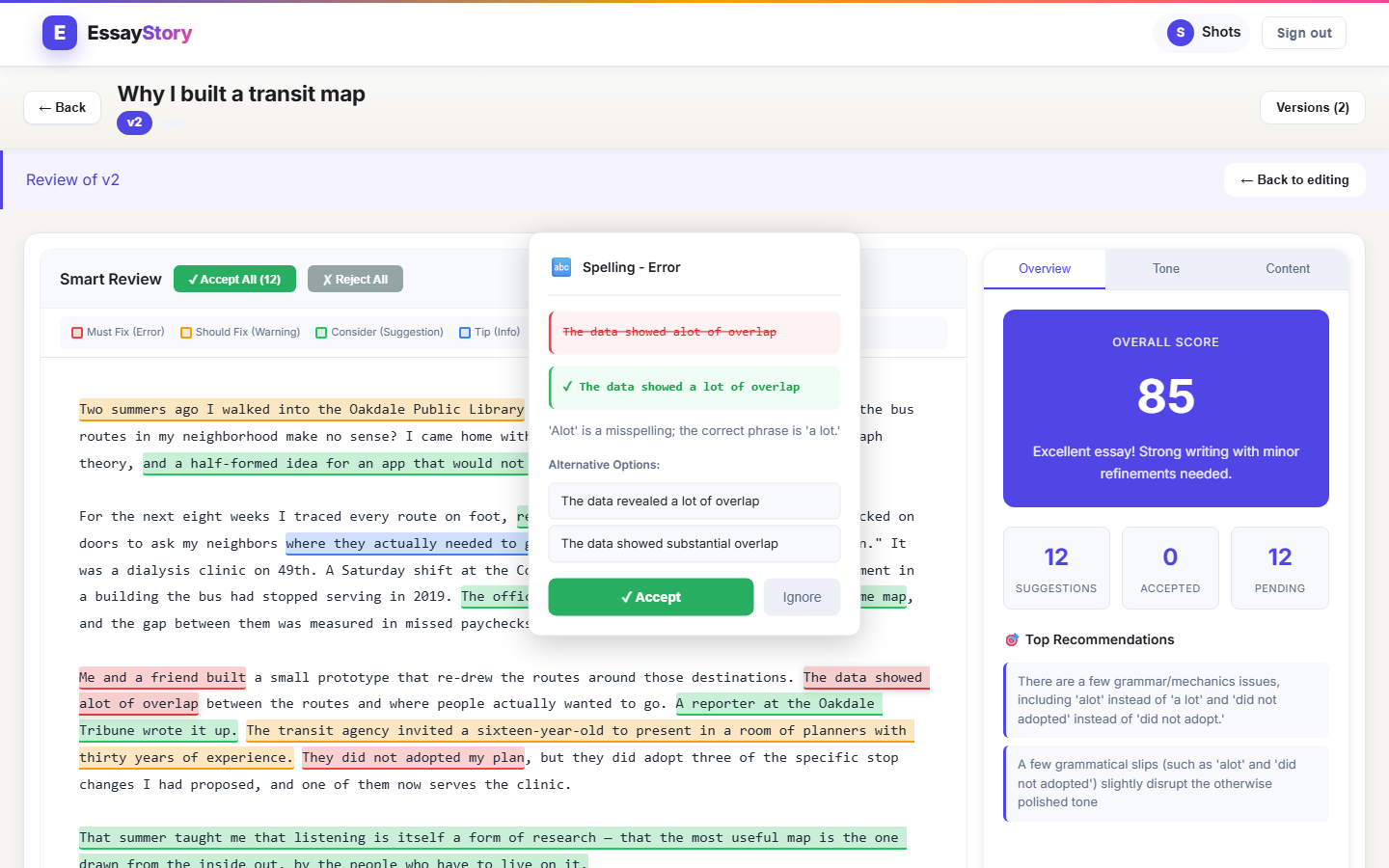
Task: Click the 'Smart Review' heading
Action: [111, 279]
